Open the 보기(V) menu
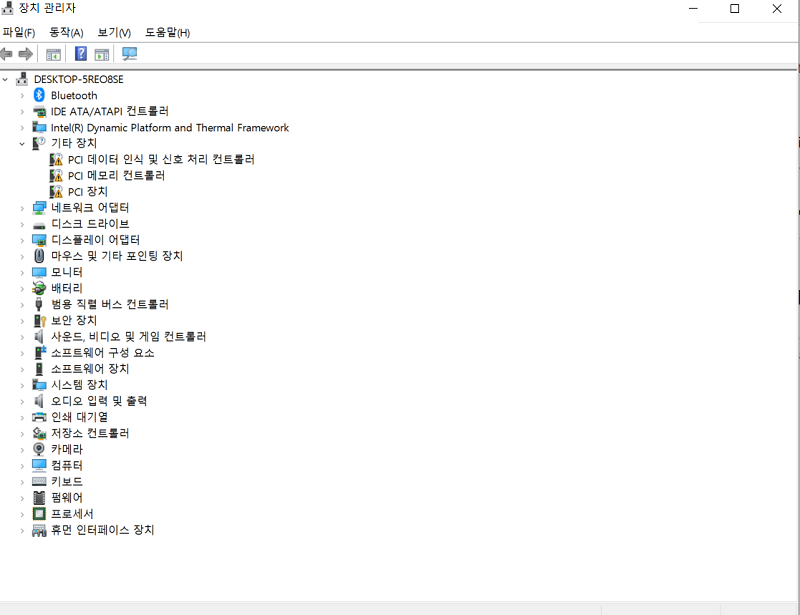Viewport: 800px width, 615px height. (x=113, y=32)
